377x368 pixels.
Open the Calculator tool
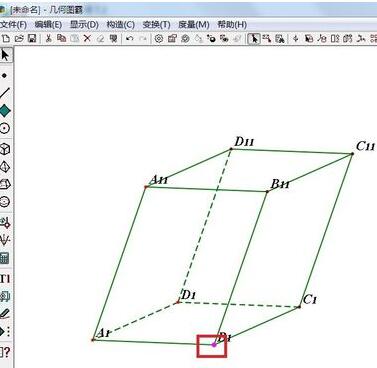click(5, 258)
